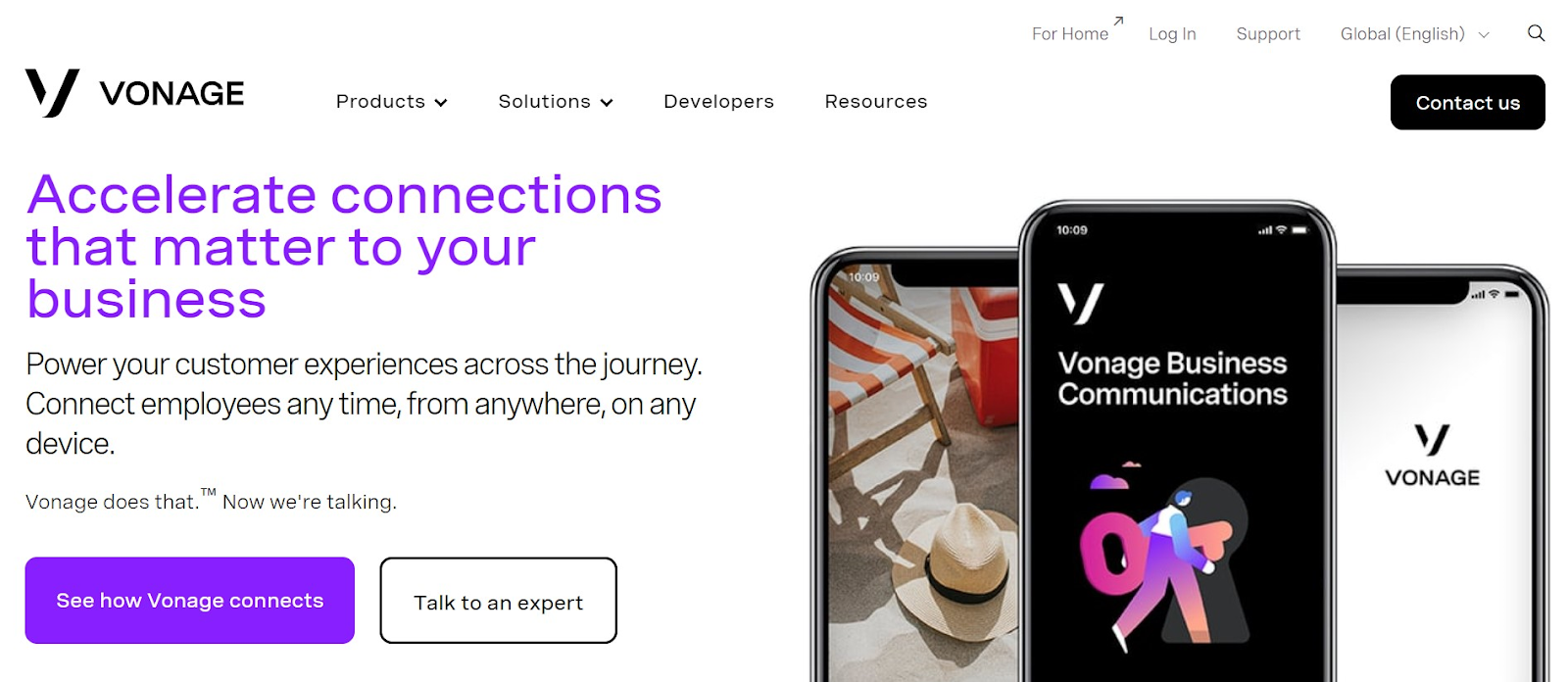This screenshot has width=1568, height=682.
Task: Open the Global (English) language selector
Action: (x=1414, y=34)
